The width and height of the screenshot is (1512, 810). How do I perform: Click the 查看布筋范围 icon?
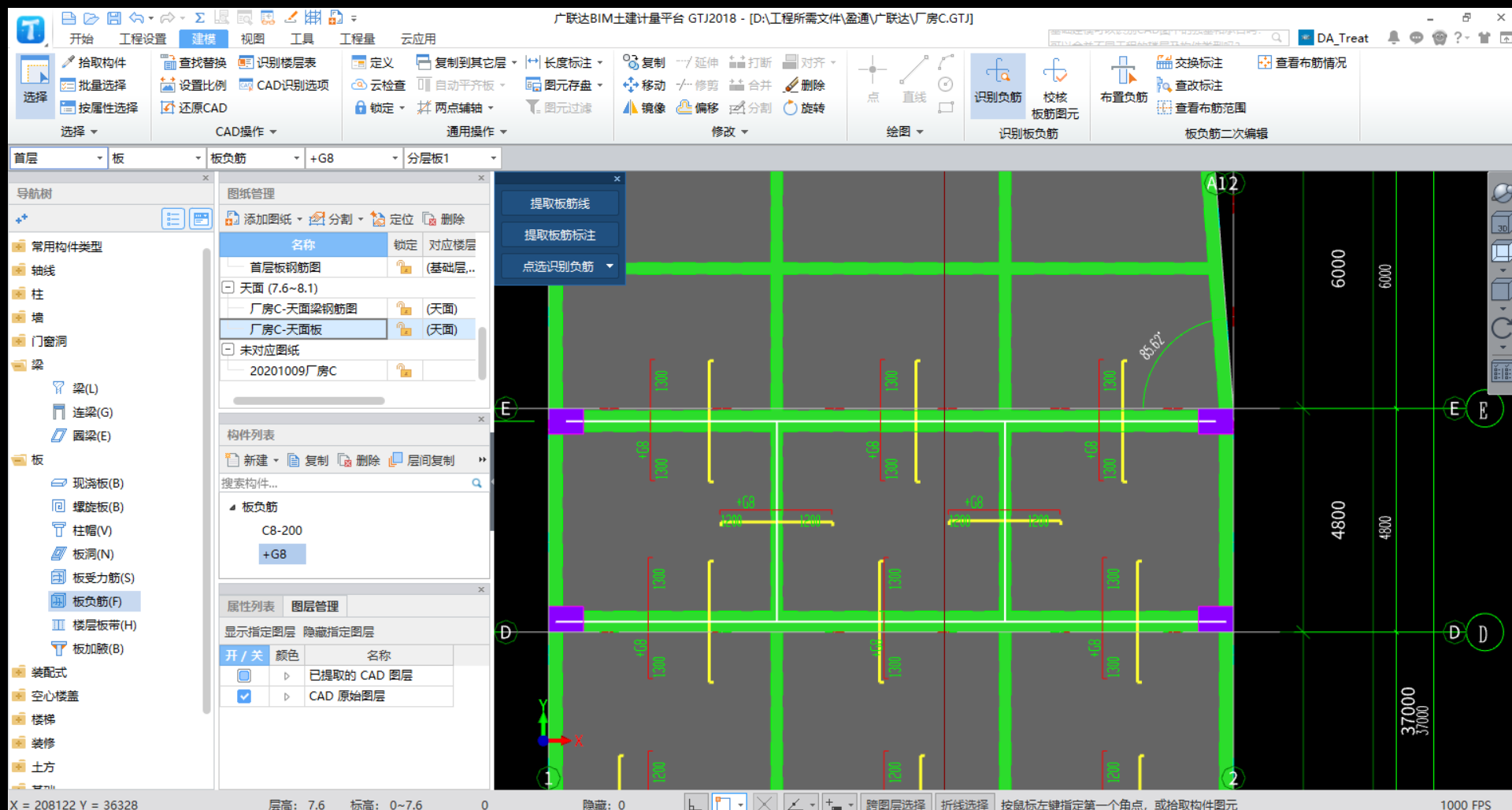click(x=1165, y=108)
